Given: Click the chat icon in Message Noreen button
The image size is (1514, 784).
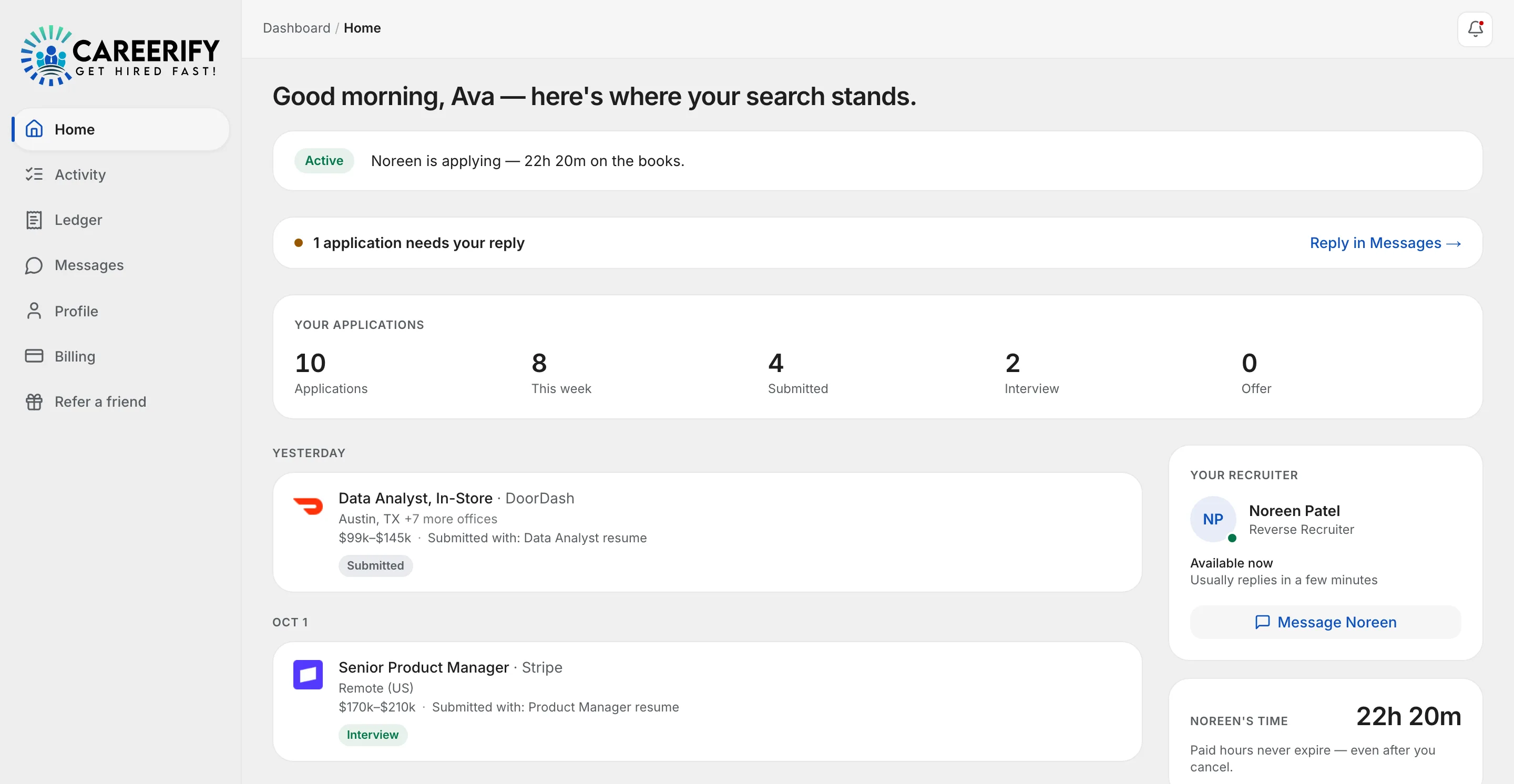Looking at the screenshot, I should point(1262,622).
